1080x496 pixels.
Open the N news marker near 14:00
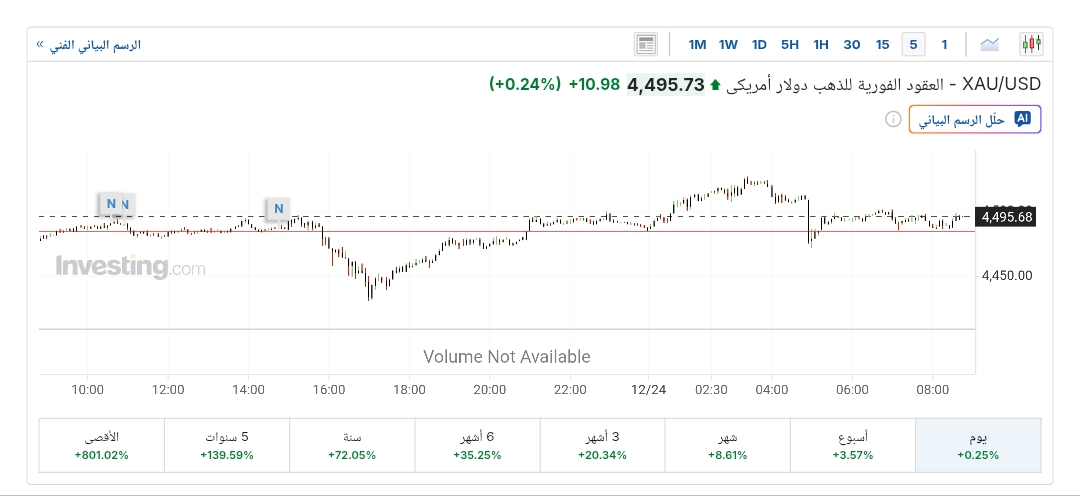pyautogui.click(x=279, y=209)
